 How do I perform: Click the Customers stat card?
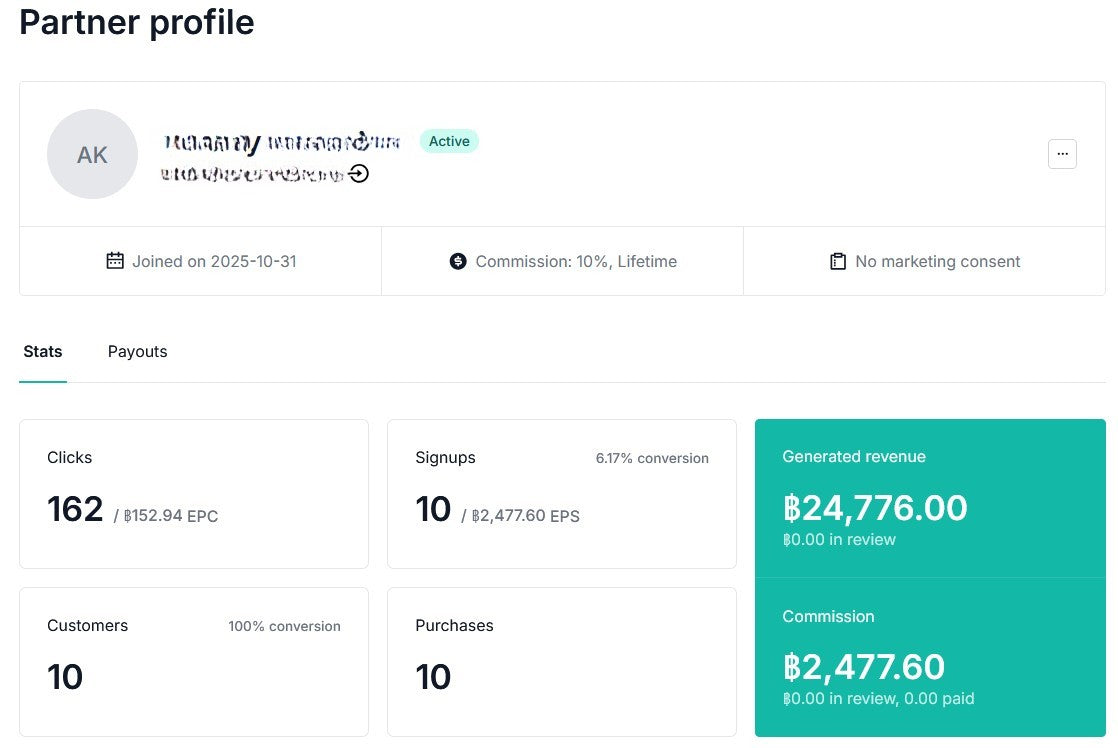point(193,661)
